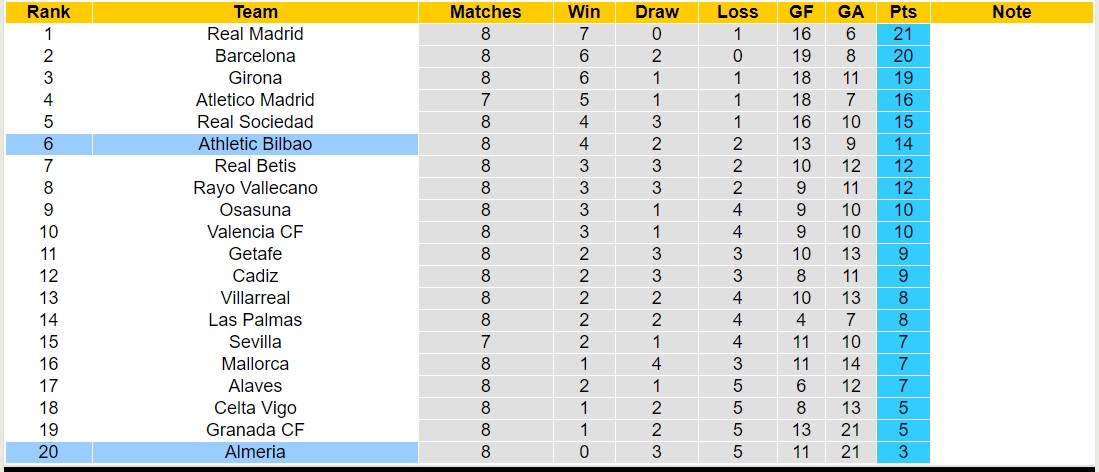This screenshot has height=472, width=1099.
Task: Click the GA column header
Action: [x=851, y=12]
